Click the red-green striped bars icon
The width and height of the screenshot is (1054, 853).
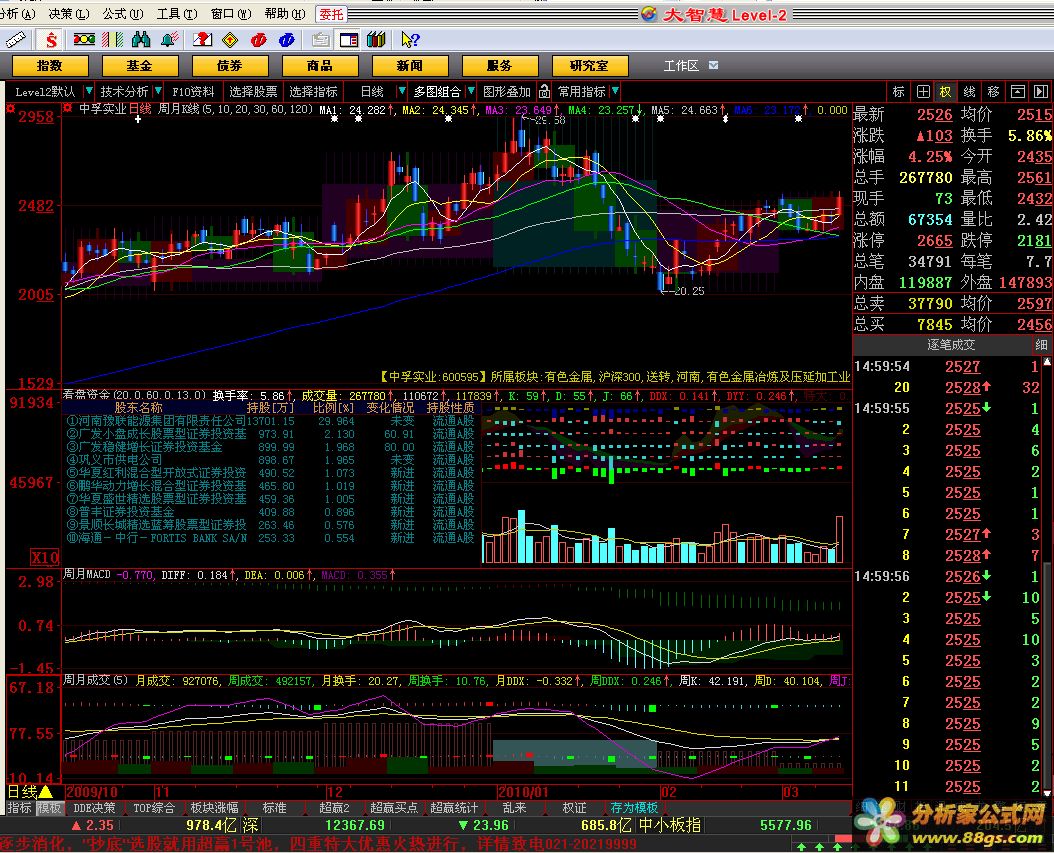click(112, 40)
